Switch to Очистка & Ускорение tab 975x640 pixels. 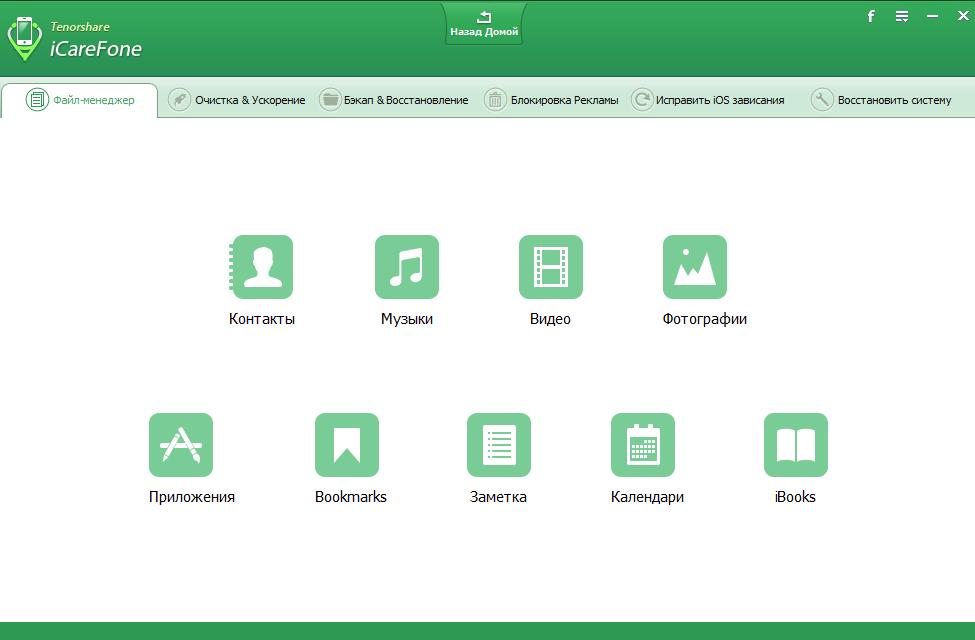pyautogui.click(x=237, y=100)
